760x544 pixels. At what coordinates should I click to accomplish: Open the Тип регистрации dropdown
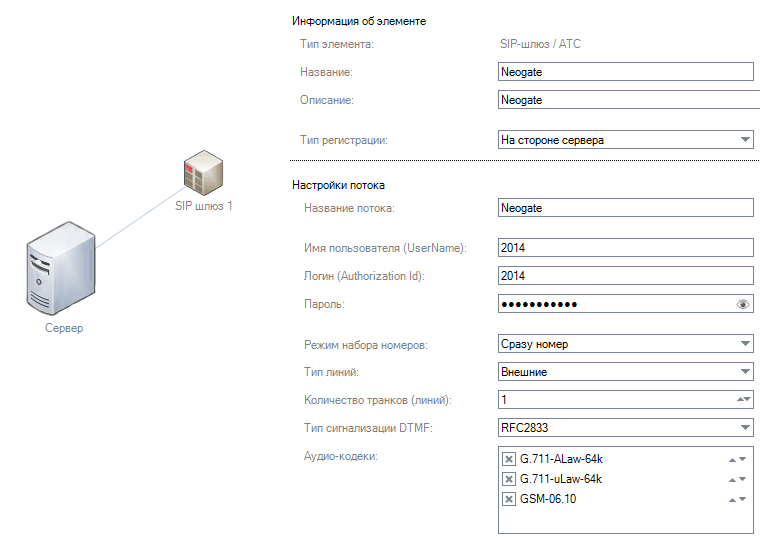(626, 140)
